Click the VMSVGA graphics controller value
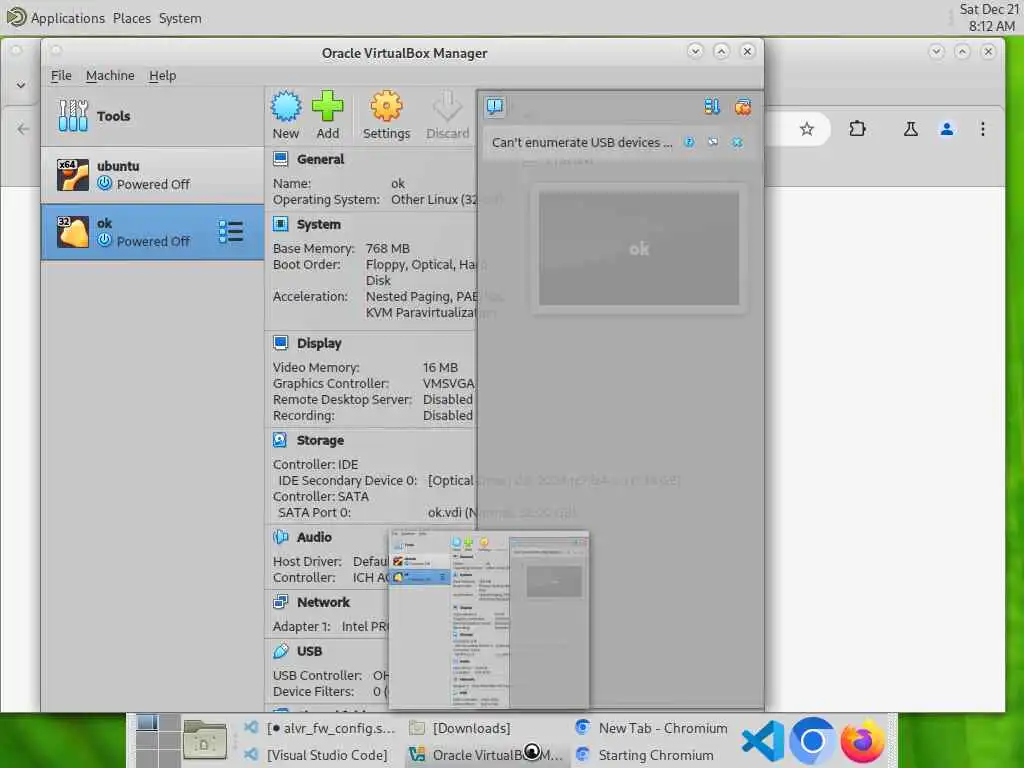 448,383
